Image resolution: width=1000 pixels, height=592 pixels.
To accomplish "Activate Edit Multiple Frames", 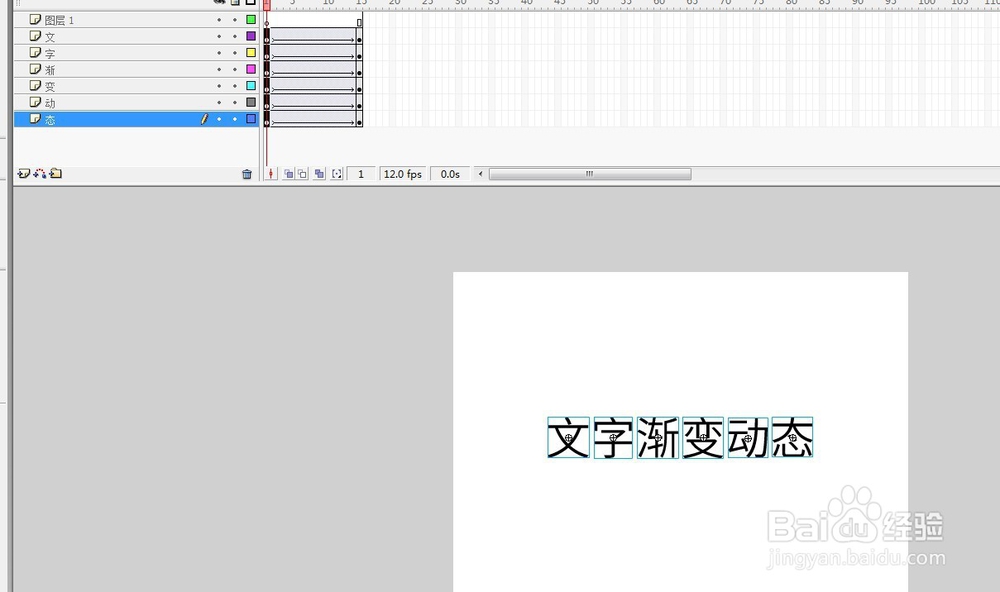I will (319, 173).
